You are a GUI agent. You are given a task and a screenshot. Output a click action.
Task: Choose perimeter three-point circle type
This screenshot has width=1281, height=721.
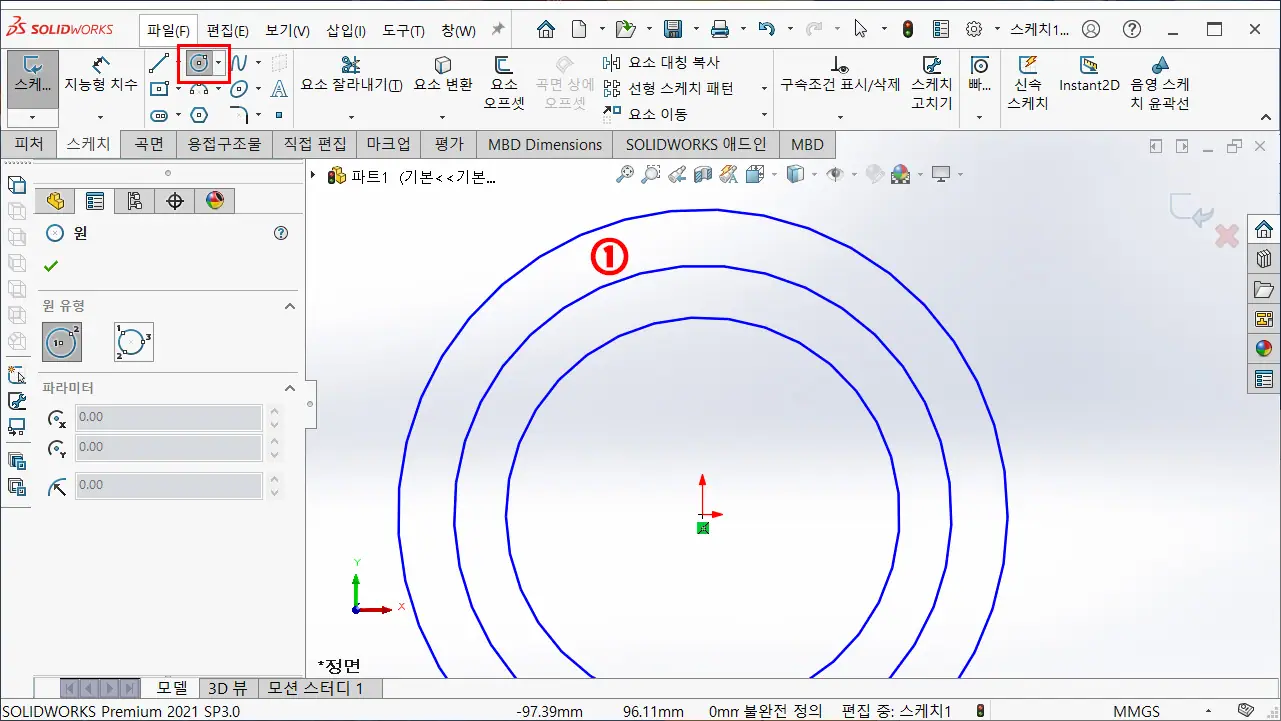click(133, 342)
